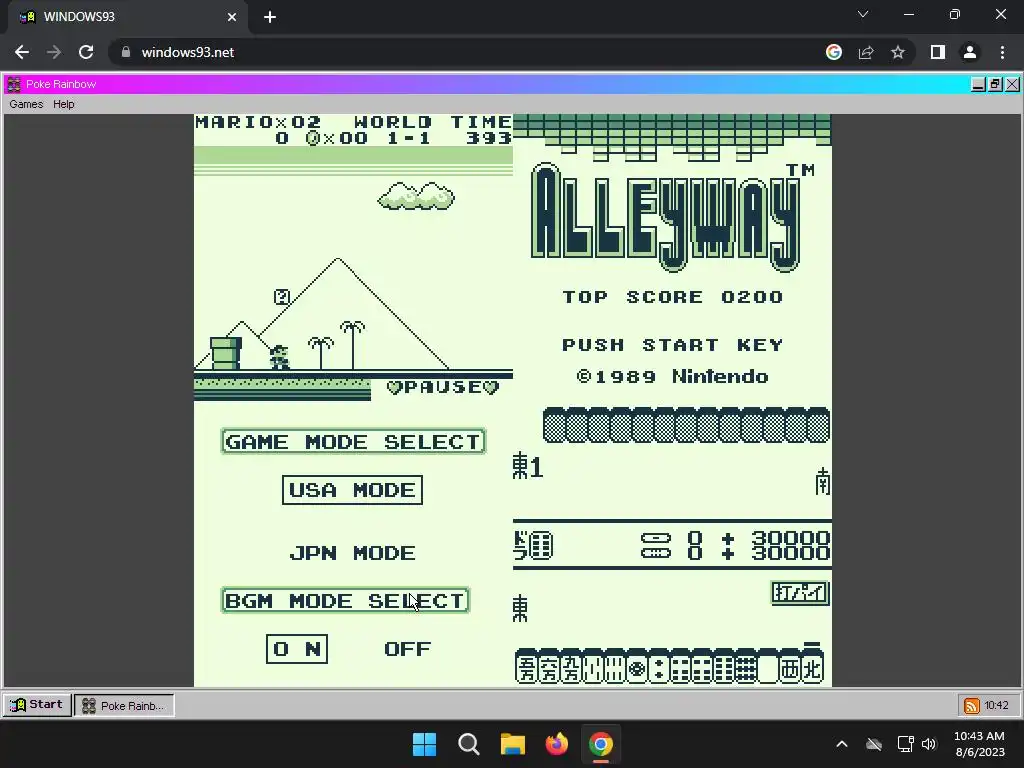Screen dimensions: 1024x768
Task: Open File Explorer from taskbar
Action: coord(513,744)
